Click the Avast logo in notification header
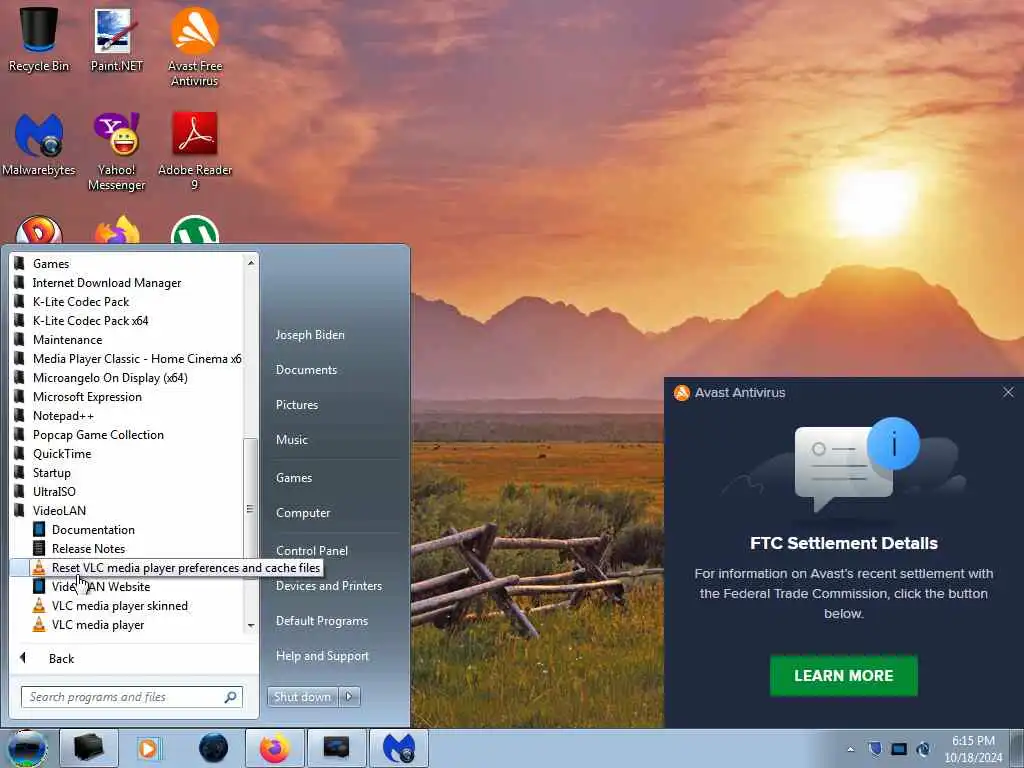The image size is (1024, 768). click(682, 392)
